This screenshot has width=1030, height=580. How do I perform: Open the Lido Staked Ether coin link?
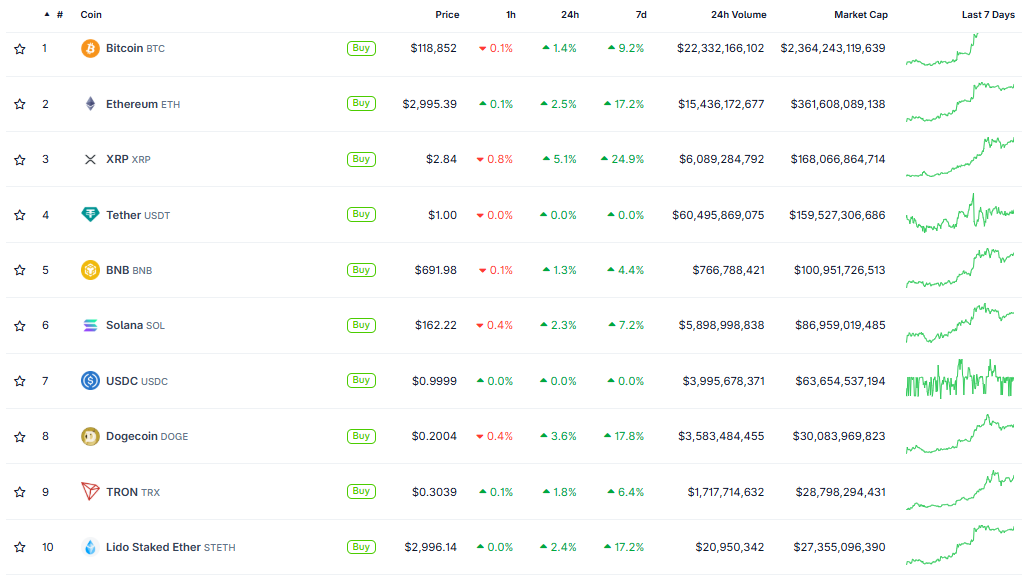pyautogui.click(x=154, y=547)
